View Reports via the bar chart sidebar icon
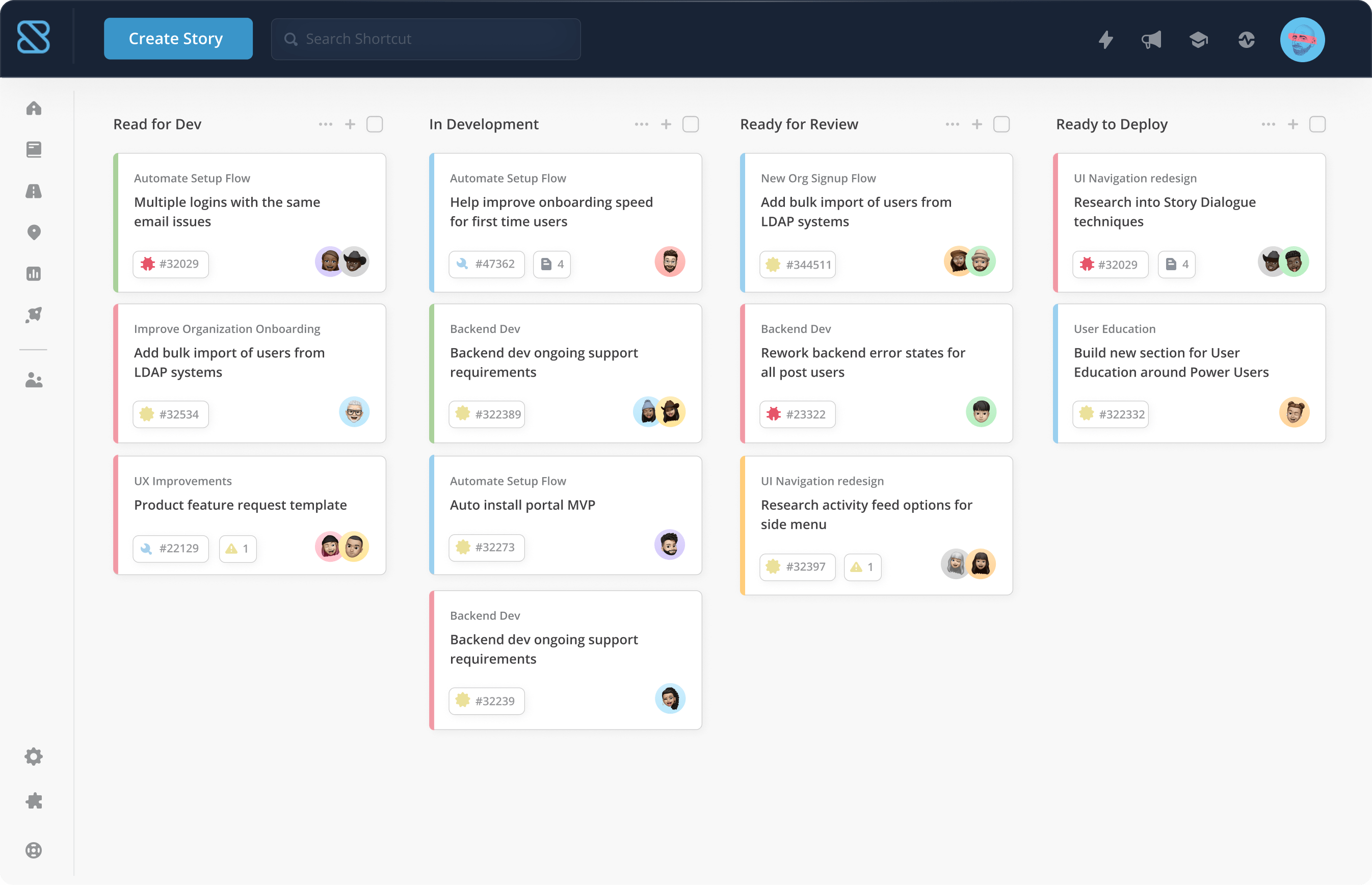1372x885 pixels. tap(34, 274)
